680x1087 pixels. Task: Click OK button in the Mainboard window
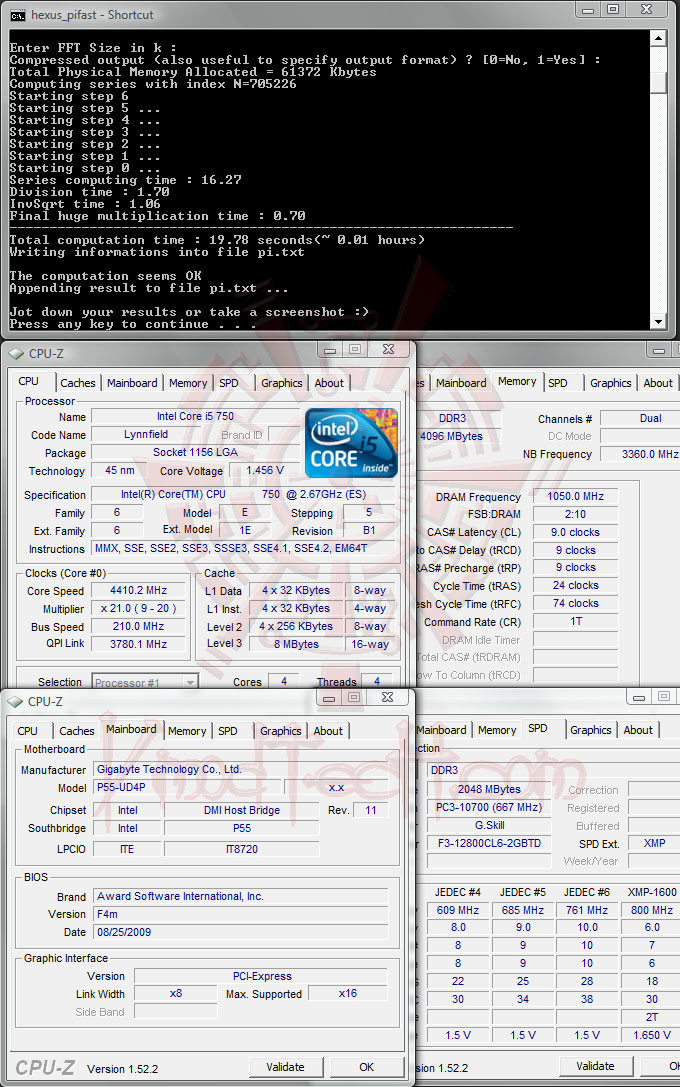pyautogui.click(x=367, y=1067)
